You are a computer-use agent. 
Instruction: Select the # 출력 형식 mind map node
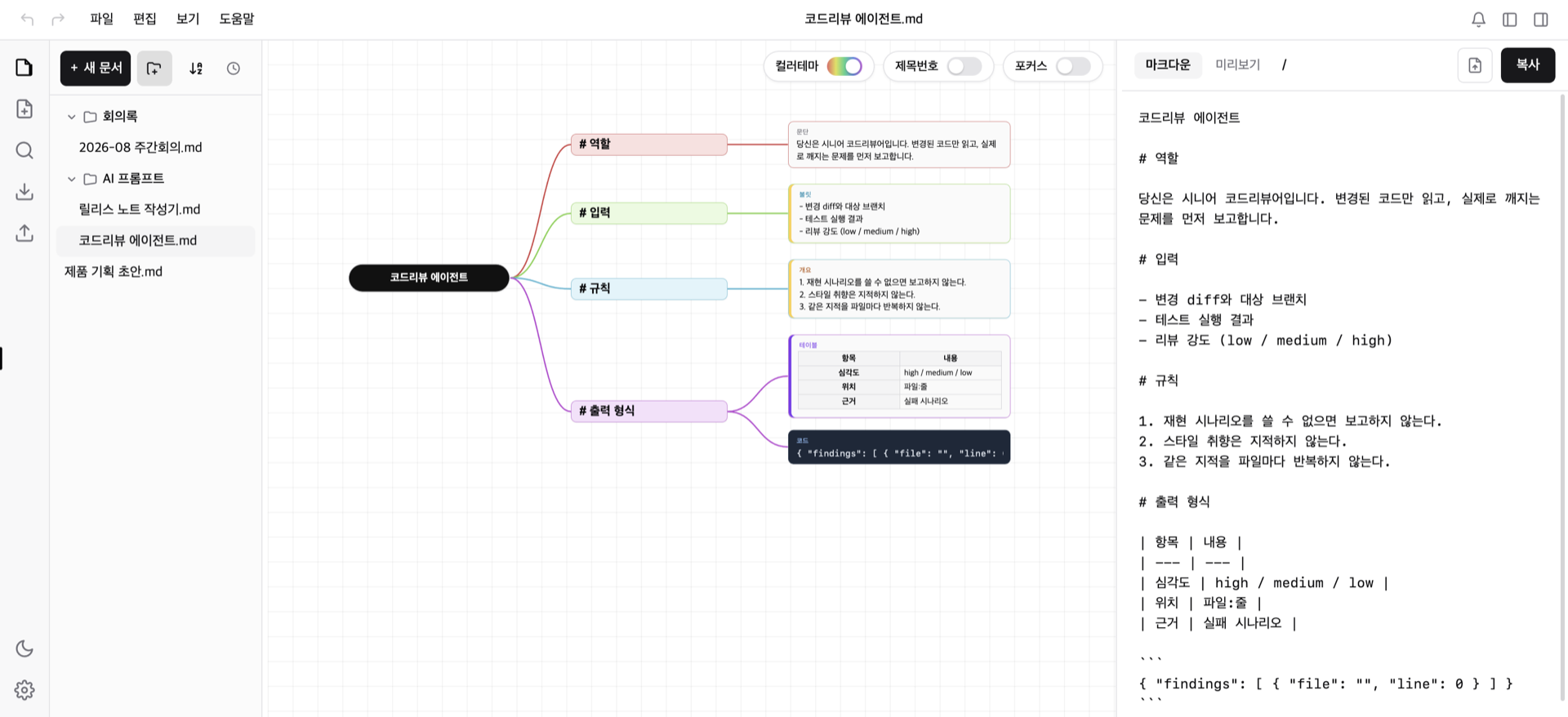coord(649,411)
